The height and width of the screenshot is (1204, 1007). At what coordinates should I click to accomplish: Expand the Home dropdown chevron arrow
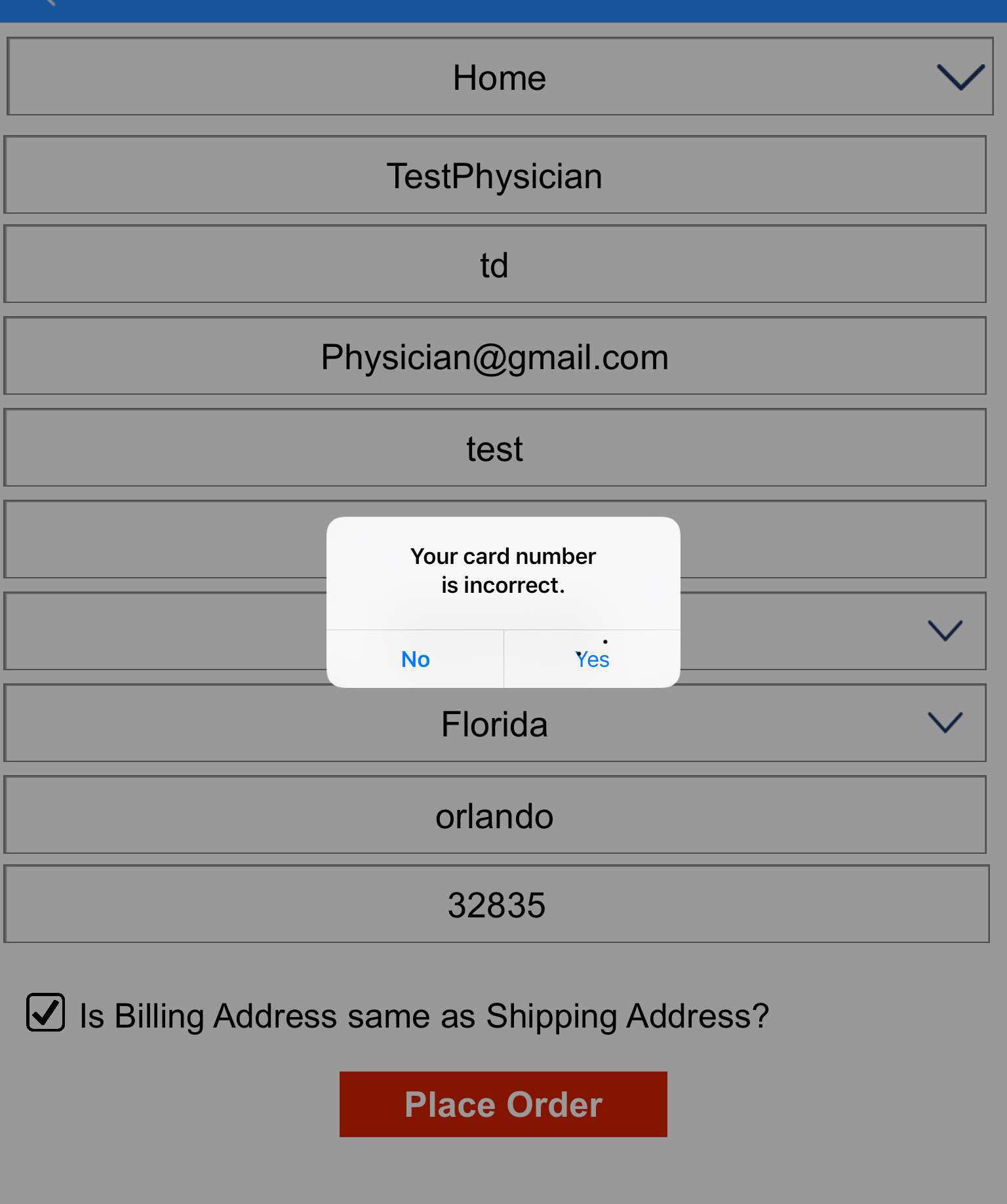[960, 77]
